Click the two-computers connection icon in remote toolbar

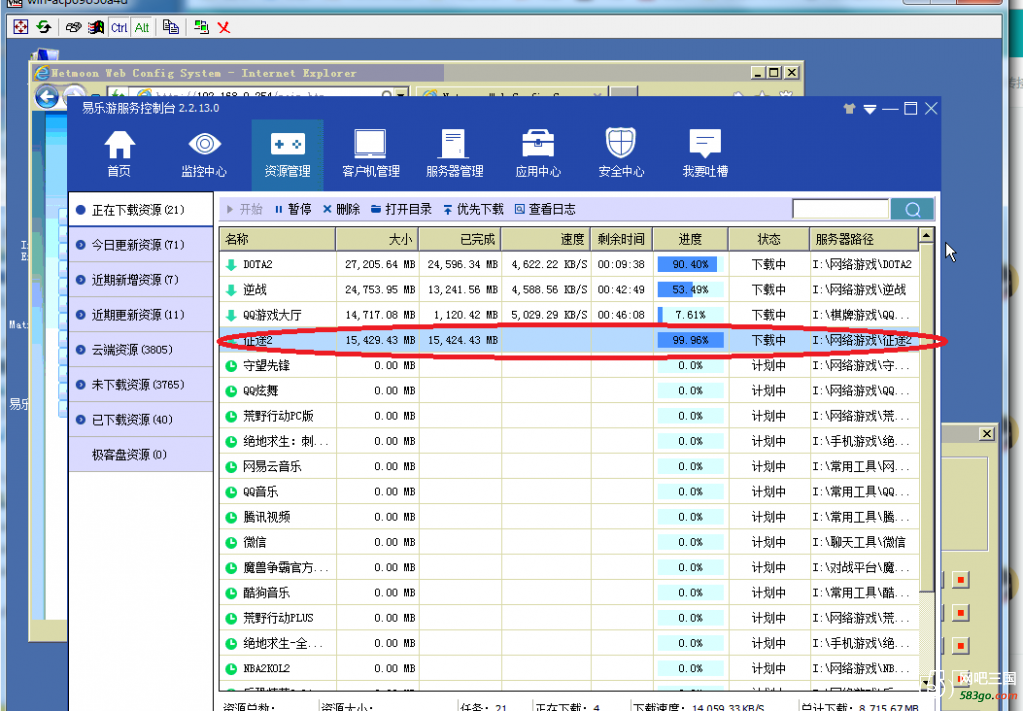(201, 27)
